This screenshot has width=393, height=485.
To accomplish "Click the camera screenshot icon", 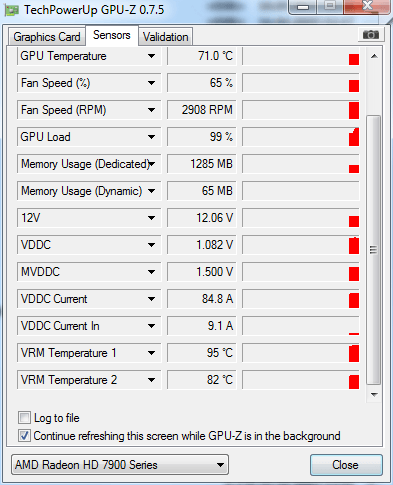I will [x=371, y=34].
